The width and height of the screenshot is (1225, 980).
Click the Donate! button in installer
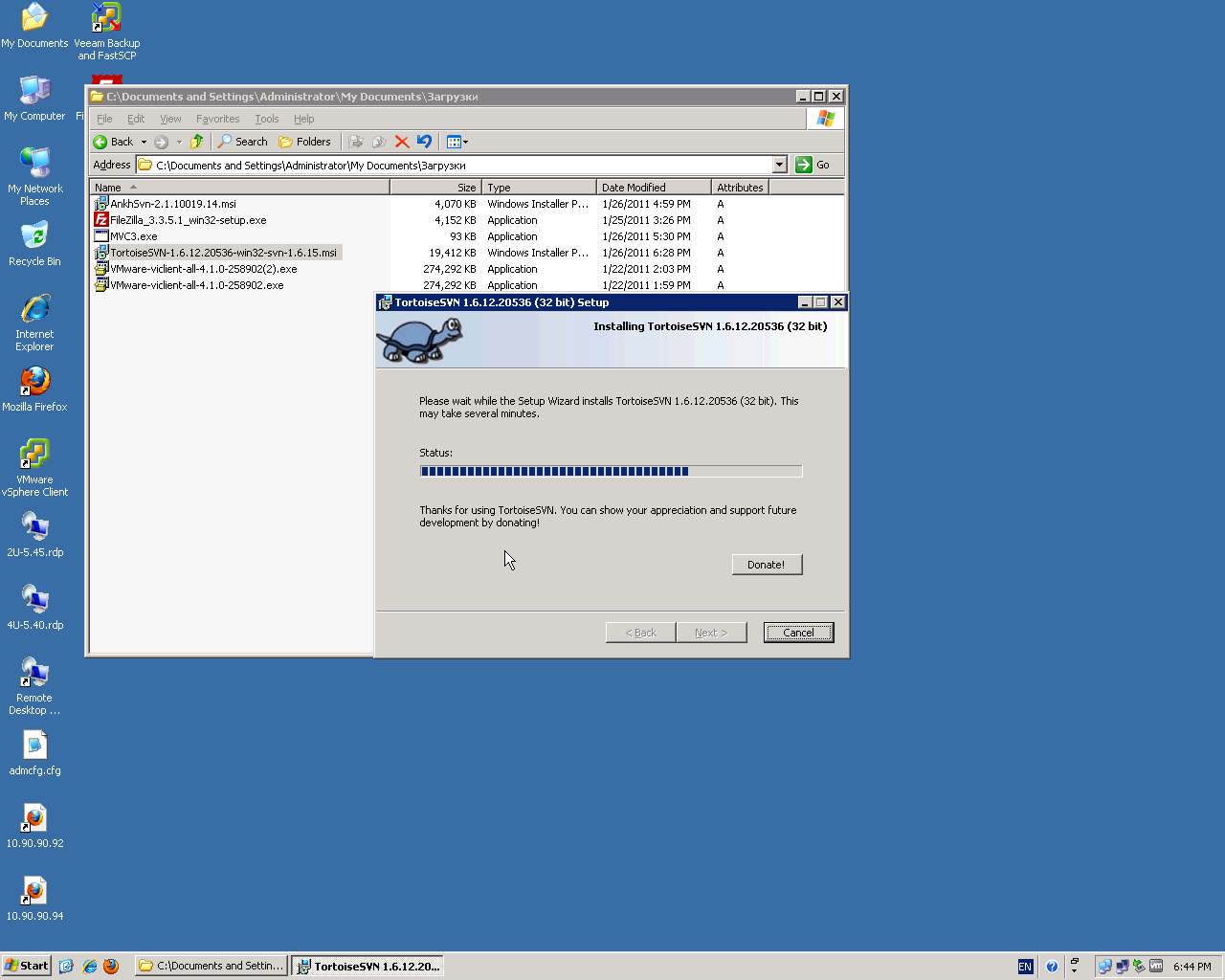tap(767, 565)
